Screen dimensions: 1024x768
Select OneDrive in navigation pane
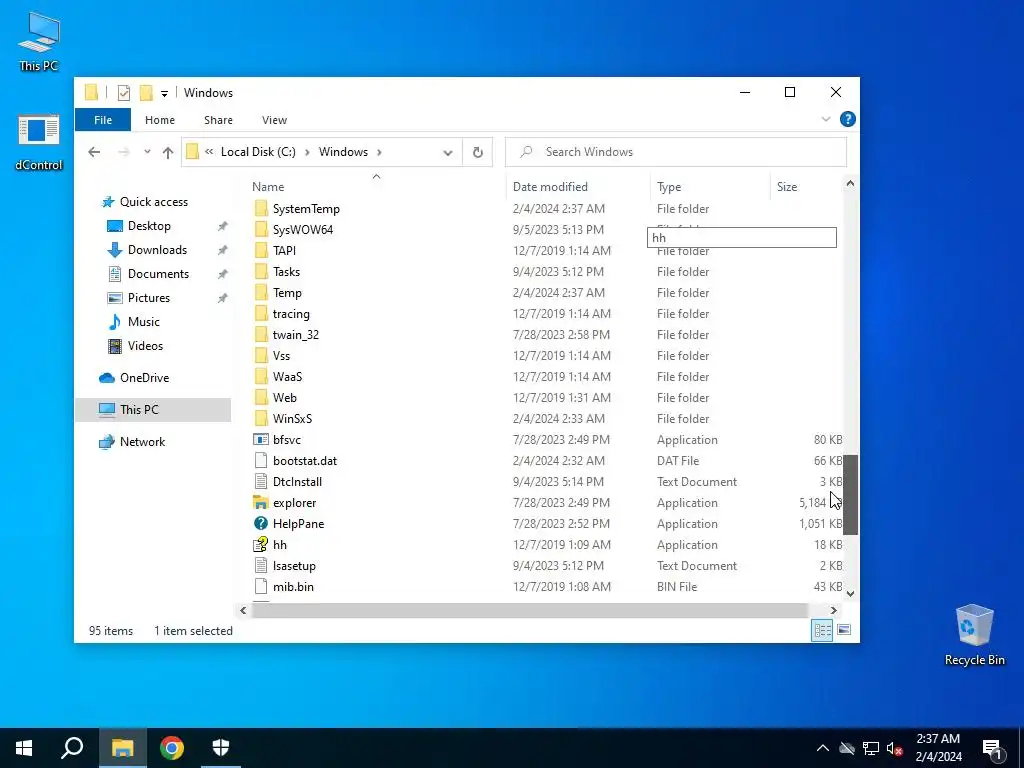tap(144, 378)
